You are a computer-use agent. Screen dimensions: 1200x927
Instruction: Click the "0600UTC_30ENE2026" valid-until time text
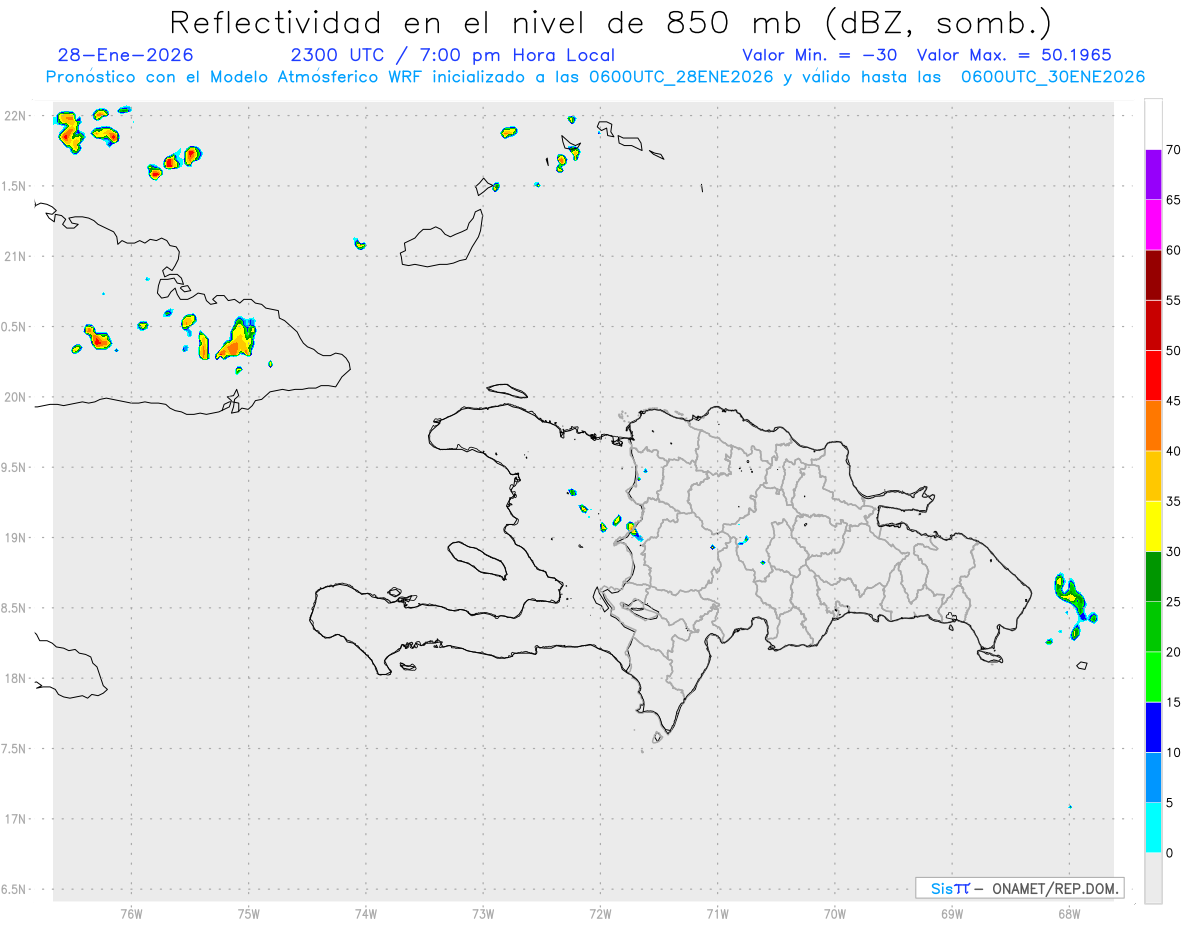(x=1052, y=77)
